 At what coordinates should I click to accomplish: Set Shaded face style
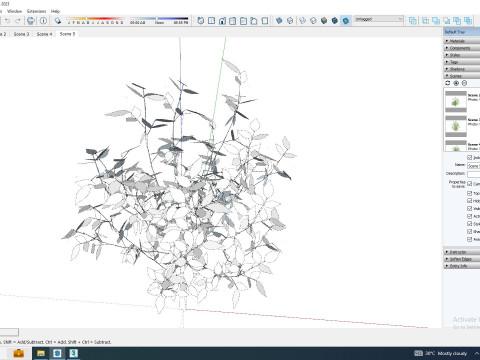click(324, 21)
